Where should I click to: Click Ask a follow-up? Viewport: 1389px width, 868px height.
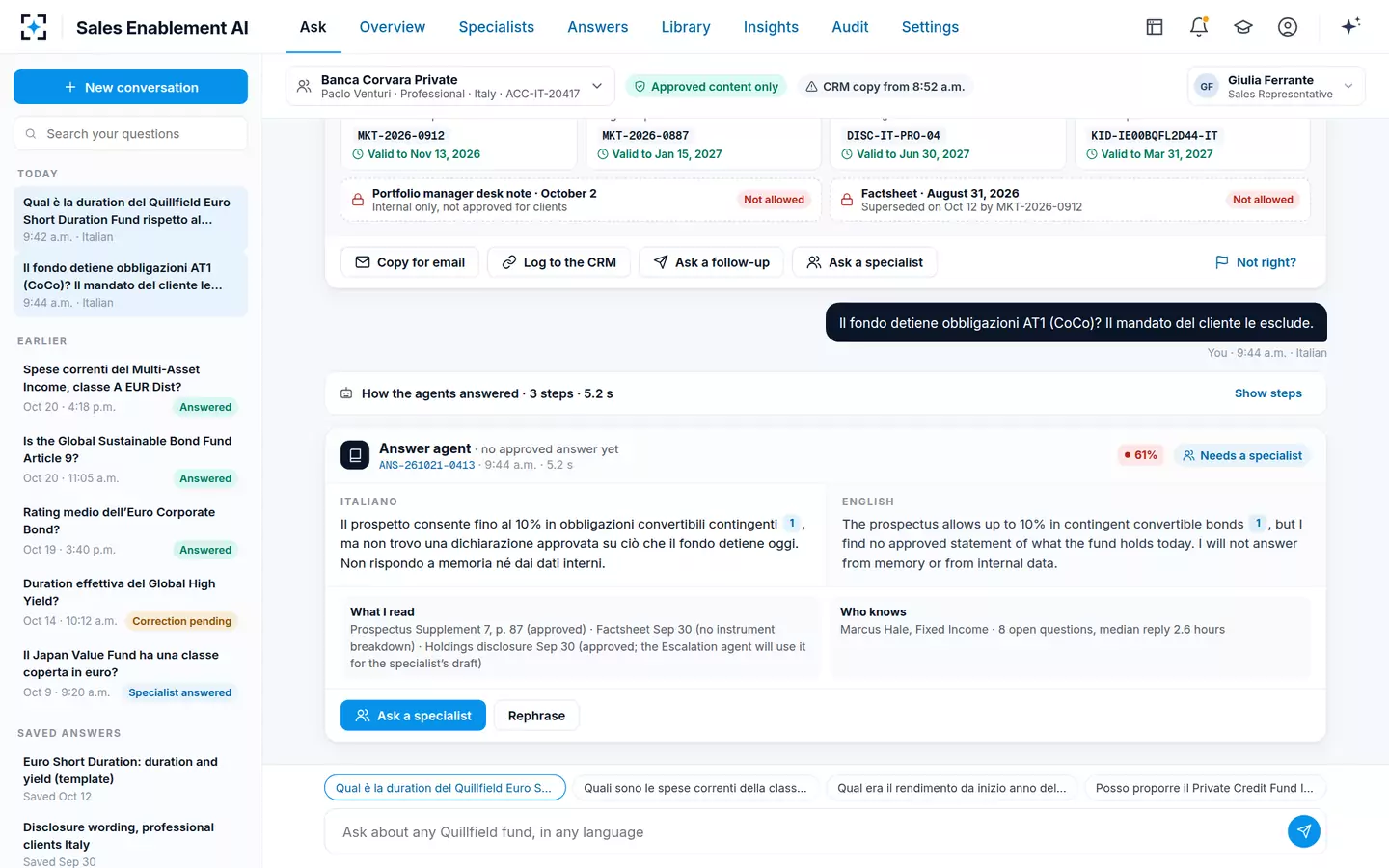(x=711, y=262)
